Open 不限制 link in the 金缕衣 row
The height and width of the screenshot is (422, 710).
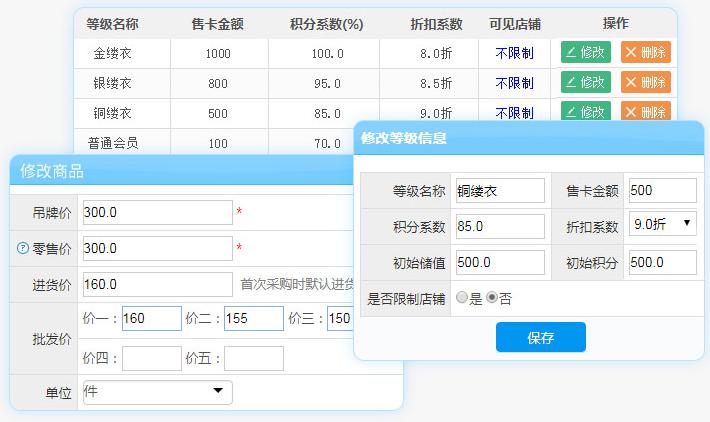(x=514, y=53)
